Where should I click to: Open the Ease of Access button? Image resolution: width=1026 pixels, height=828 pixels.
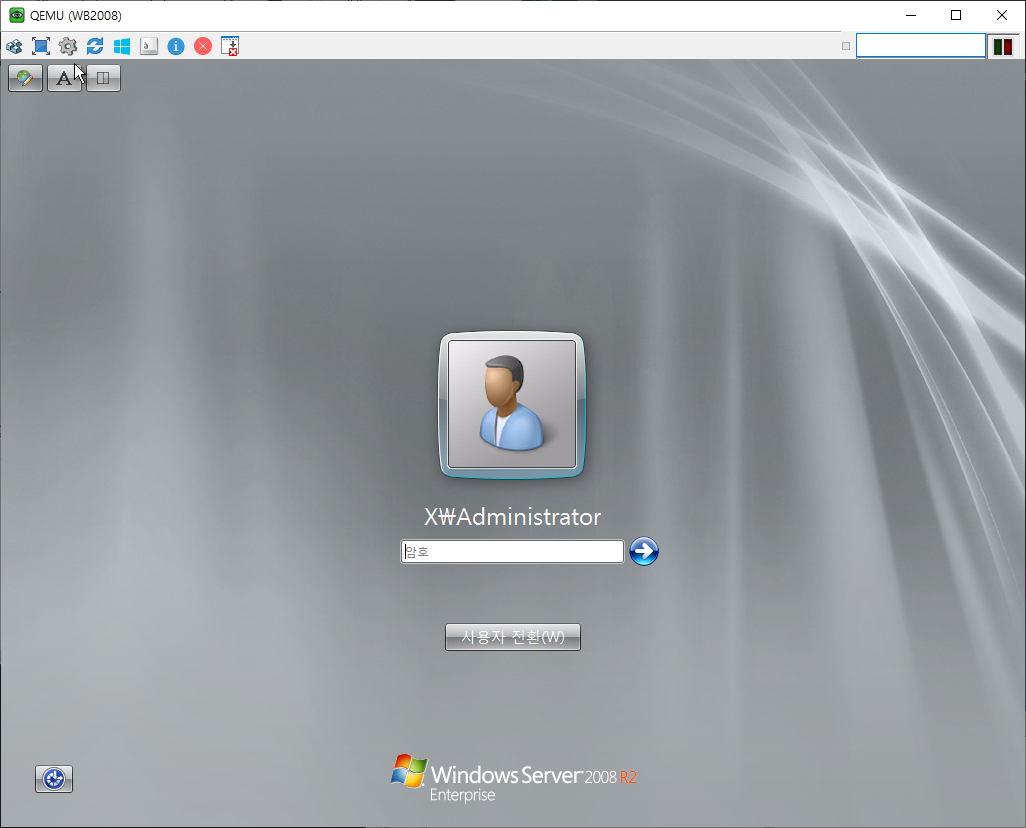54,779
